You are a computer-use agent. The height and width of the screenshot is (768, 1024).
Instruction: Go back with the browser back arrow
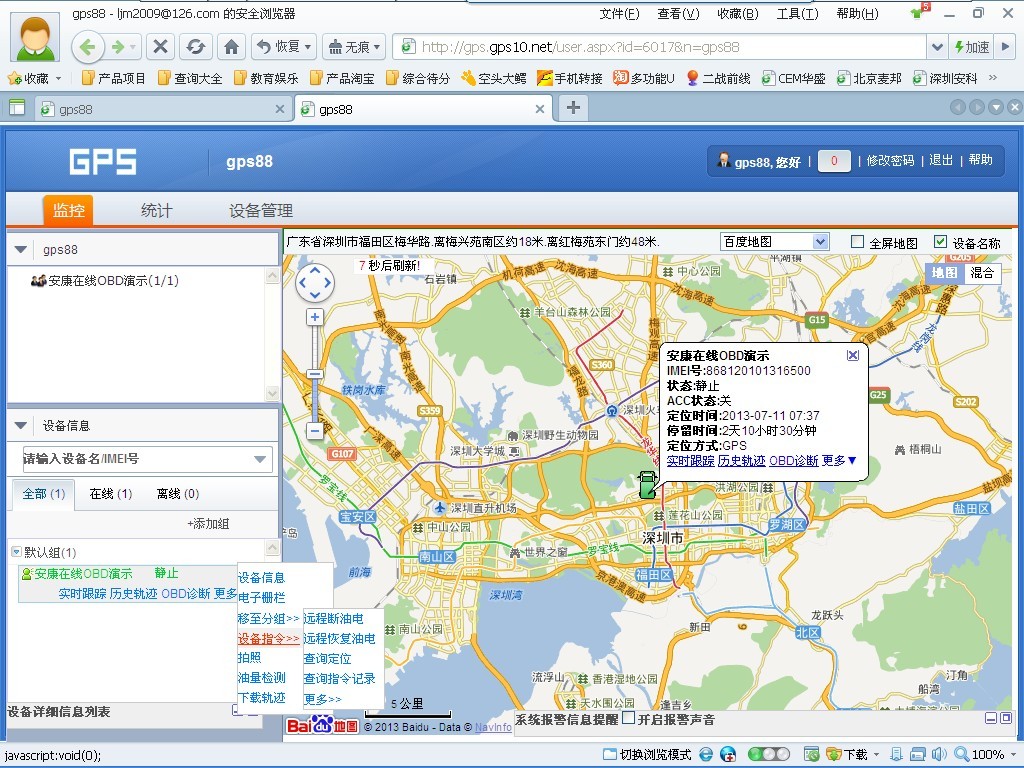87,47
